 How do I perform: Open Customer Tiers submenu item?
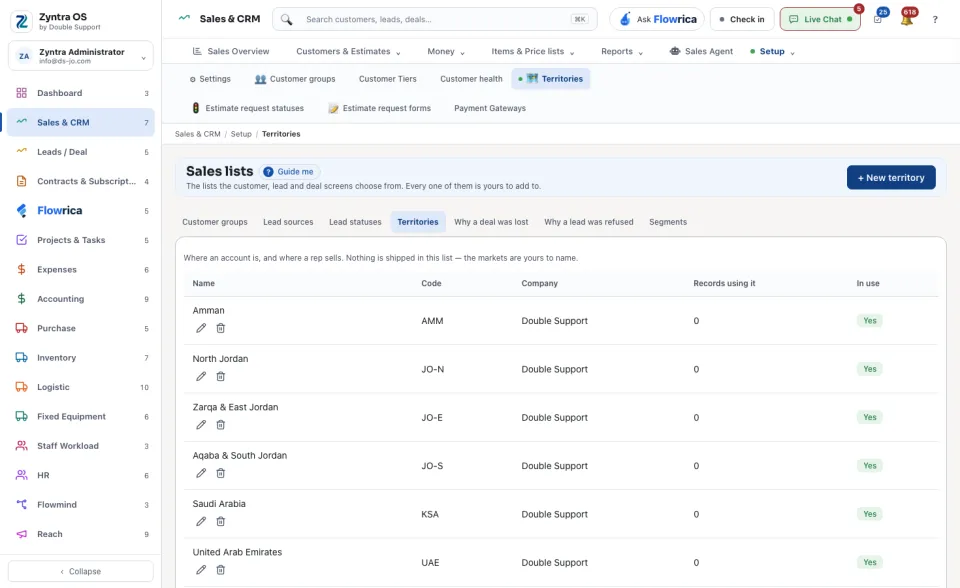click(388, 79)
